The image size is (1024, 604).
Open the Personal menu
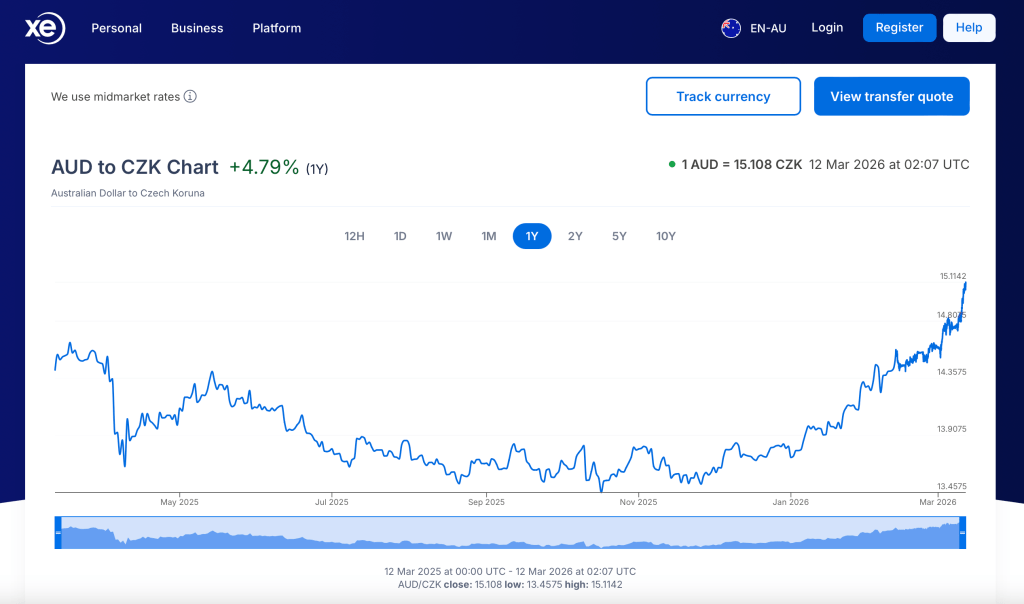click(116, 28)
